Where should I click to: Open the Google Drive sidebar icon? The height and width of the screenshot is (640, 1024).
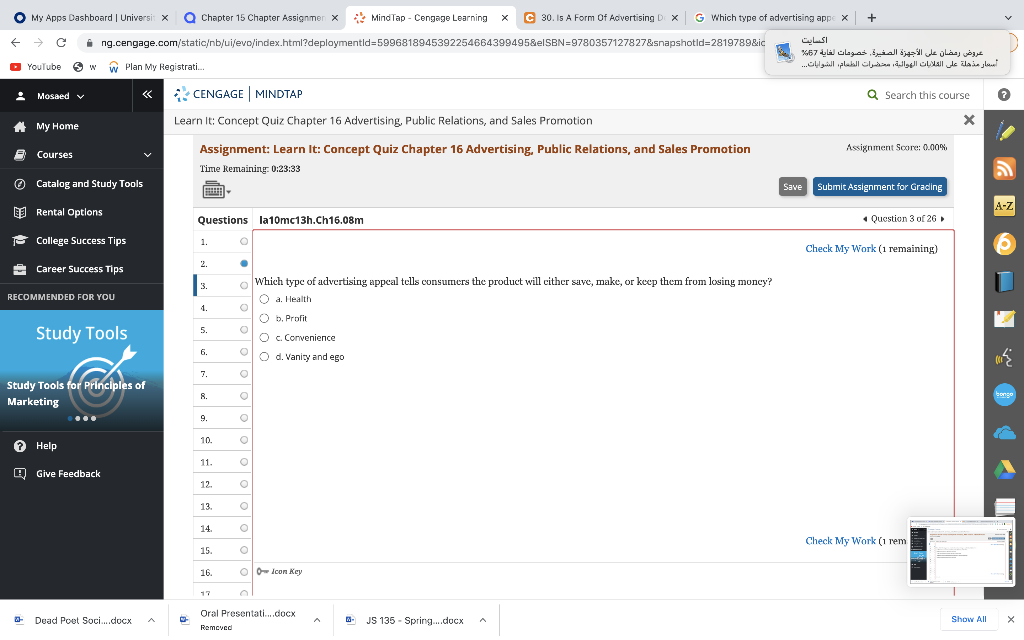[1006, 467]
